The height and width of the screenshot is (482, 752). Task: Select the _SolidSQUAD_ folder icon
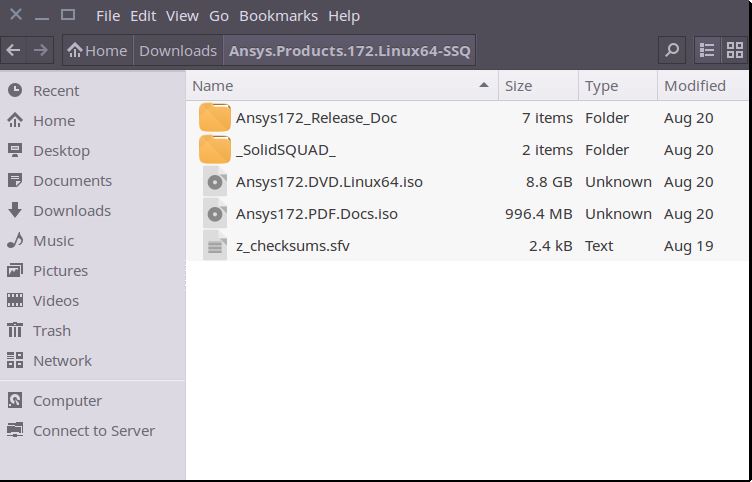pyautogui.click(x=215, y=150)
